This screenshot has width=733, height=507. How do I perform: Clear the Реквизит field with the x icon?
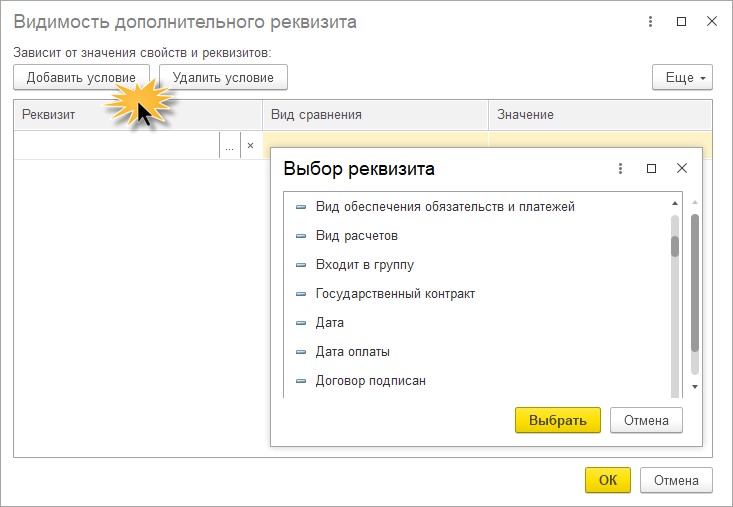tap(250, 146)
